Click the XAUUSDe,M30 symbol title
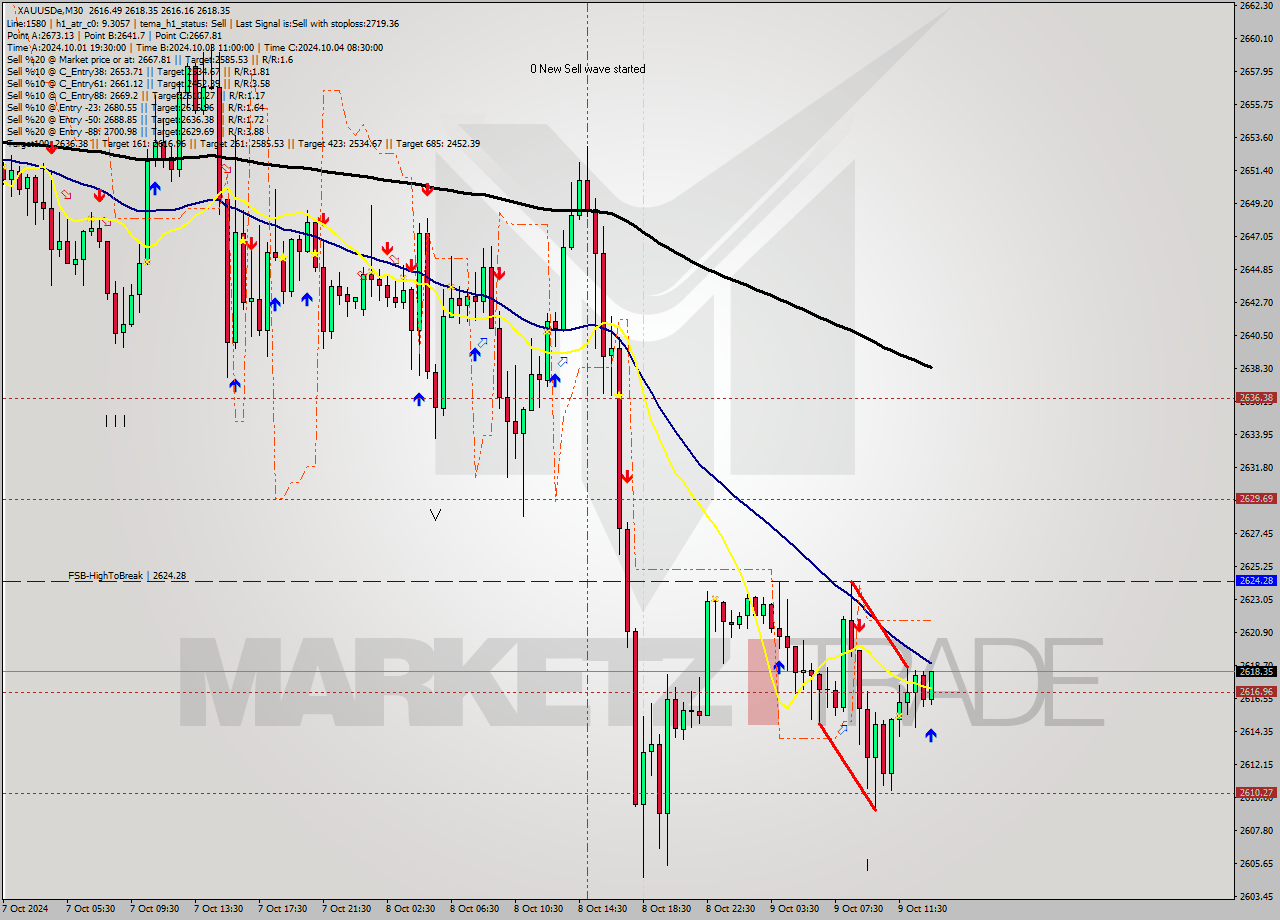The image size is (1280, 920). pos(52,10)
